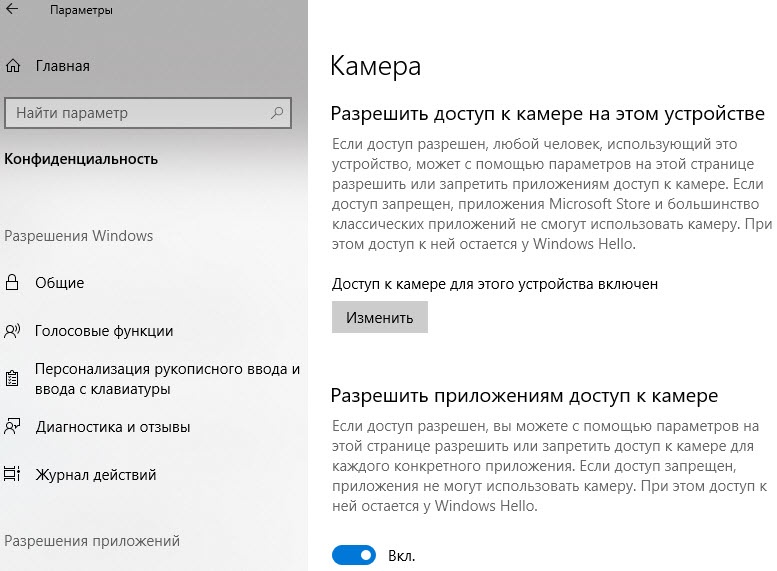Click the Журнал действий timeline icon

tap(13, 475)
